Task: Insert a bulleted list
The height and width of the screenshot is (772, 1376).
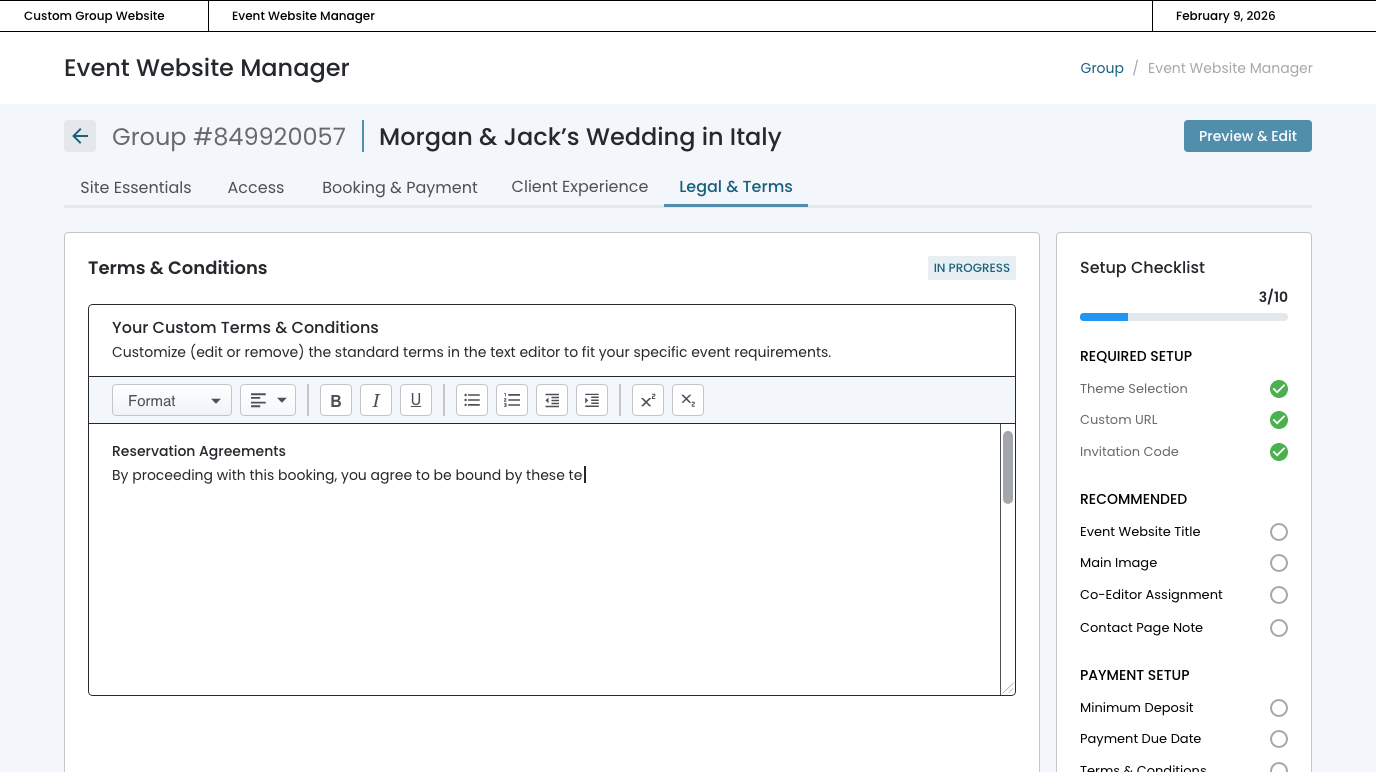Action: [472, 400]
